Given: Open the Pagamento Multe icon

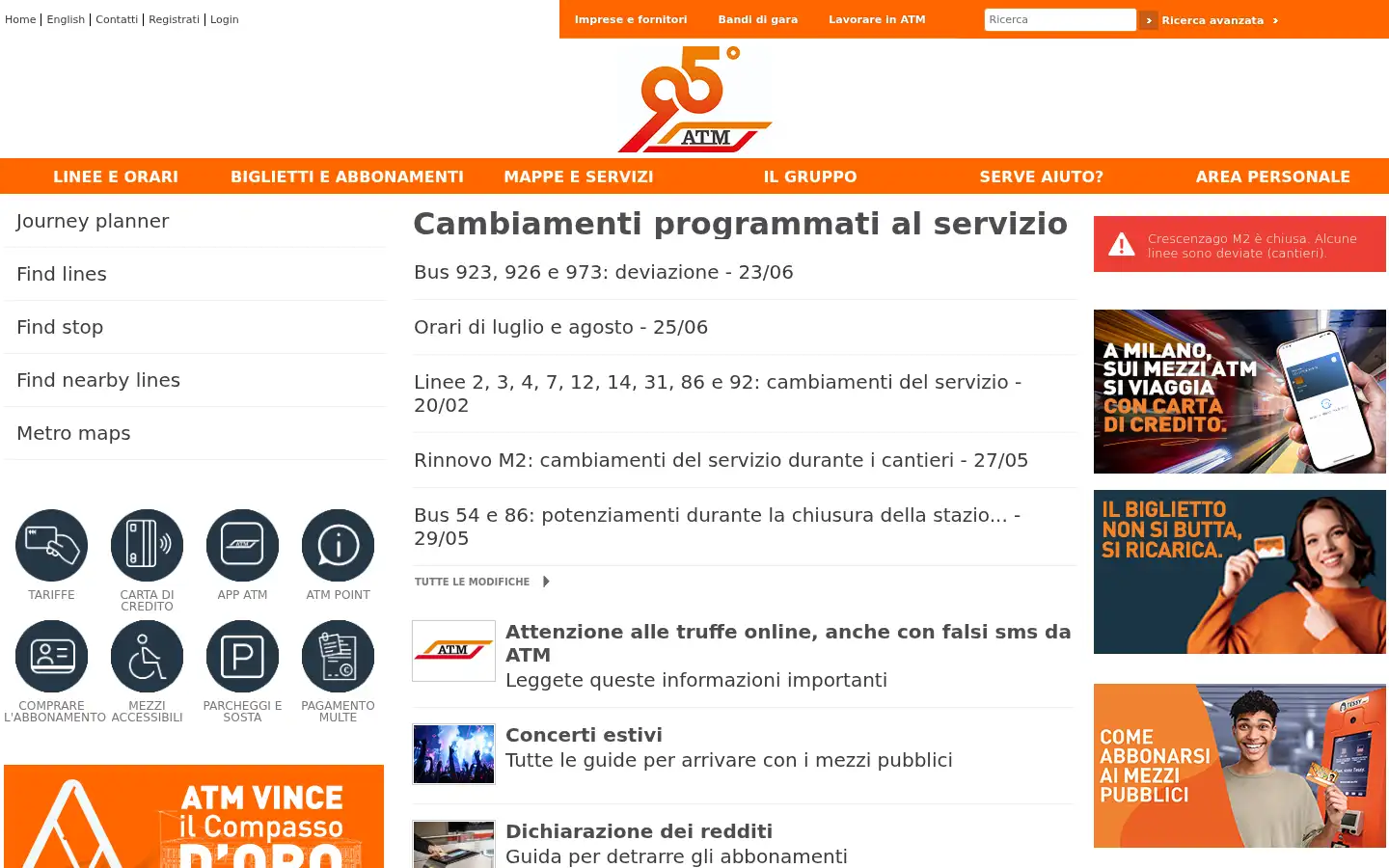Looking at the screenshot, I should [338, 656].
